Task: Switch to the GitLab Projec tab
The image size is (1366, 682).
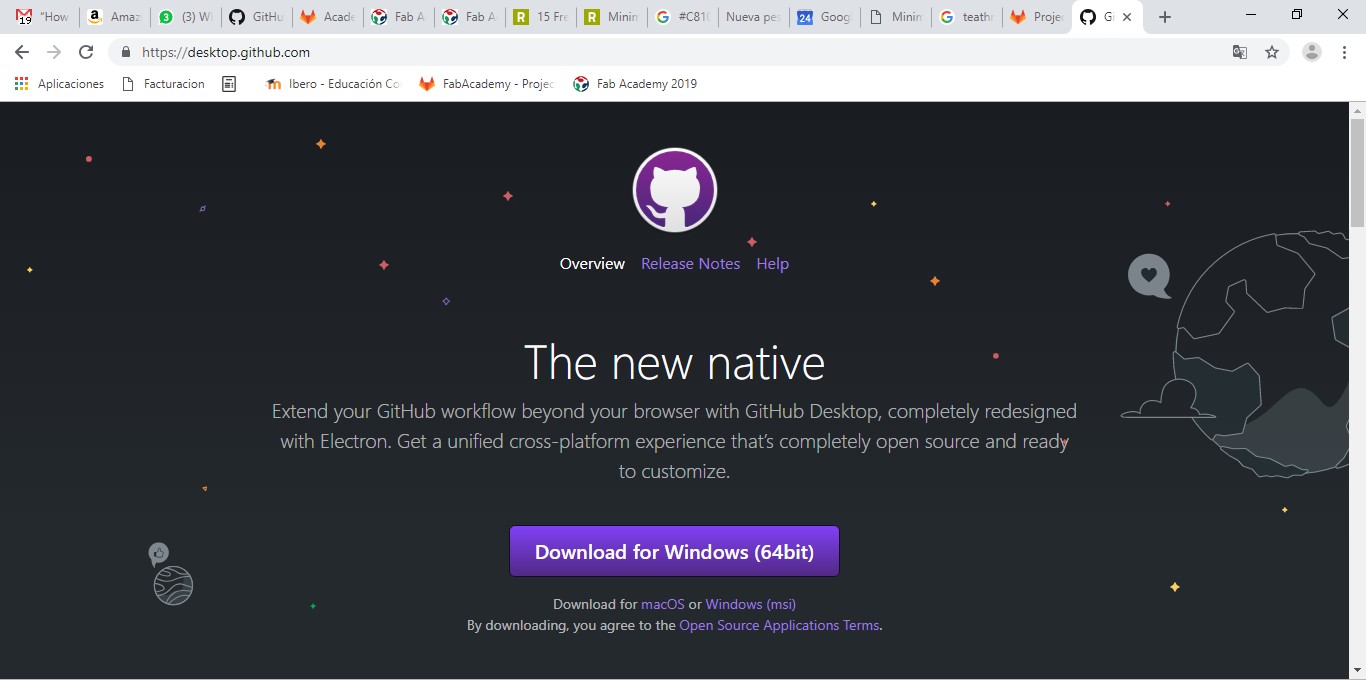Action: (1037, 17)
